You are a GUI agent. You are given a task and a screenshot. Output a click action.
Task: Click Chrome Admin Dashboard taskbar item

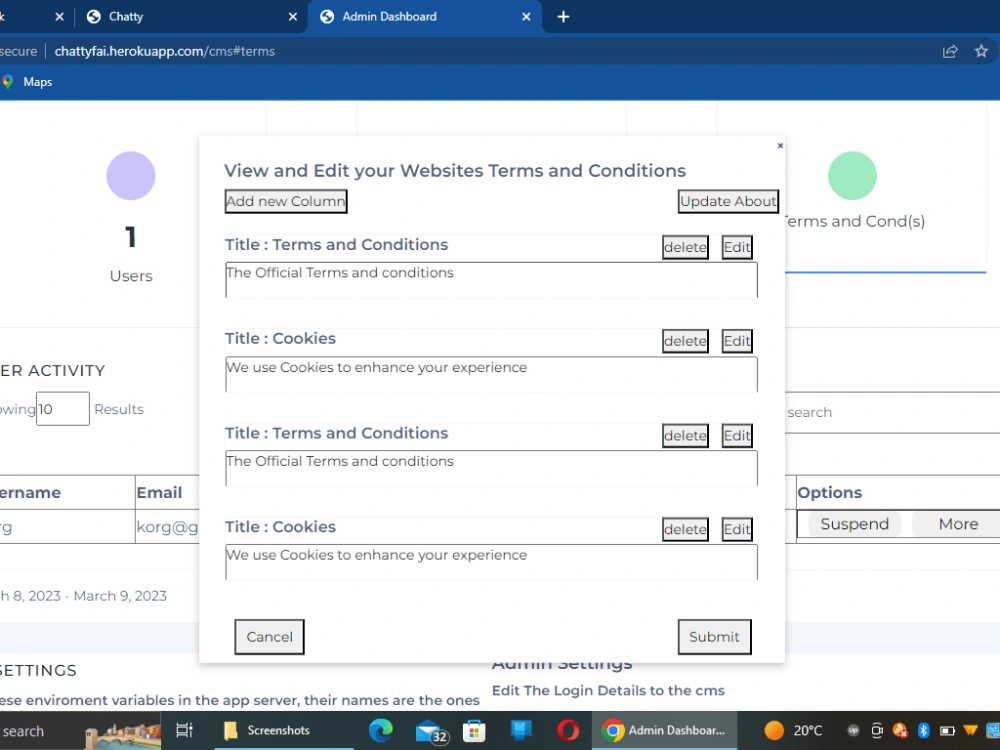tap(665, 730)
